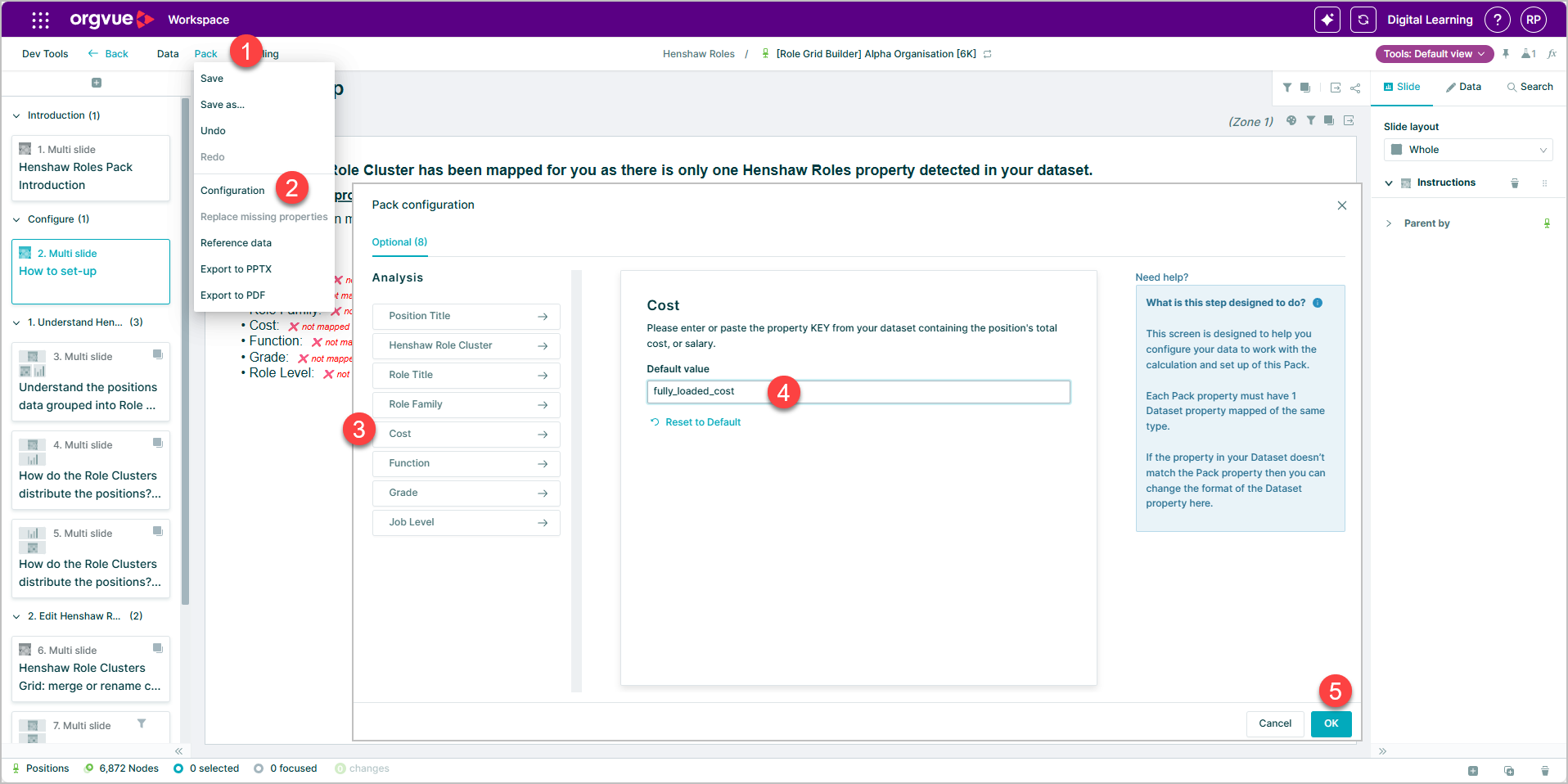1568x784 pixels.
Task: Click the OK button in Pack configuration
Action: [x=1331, y=723]
